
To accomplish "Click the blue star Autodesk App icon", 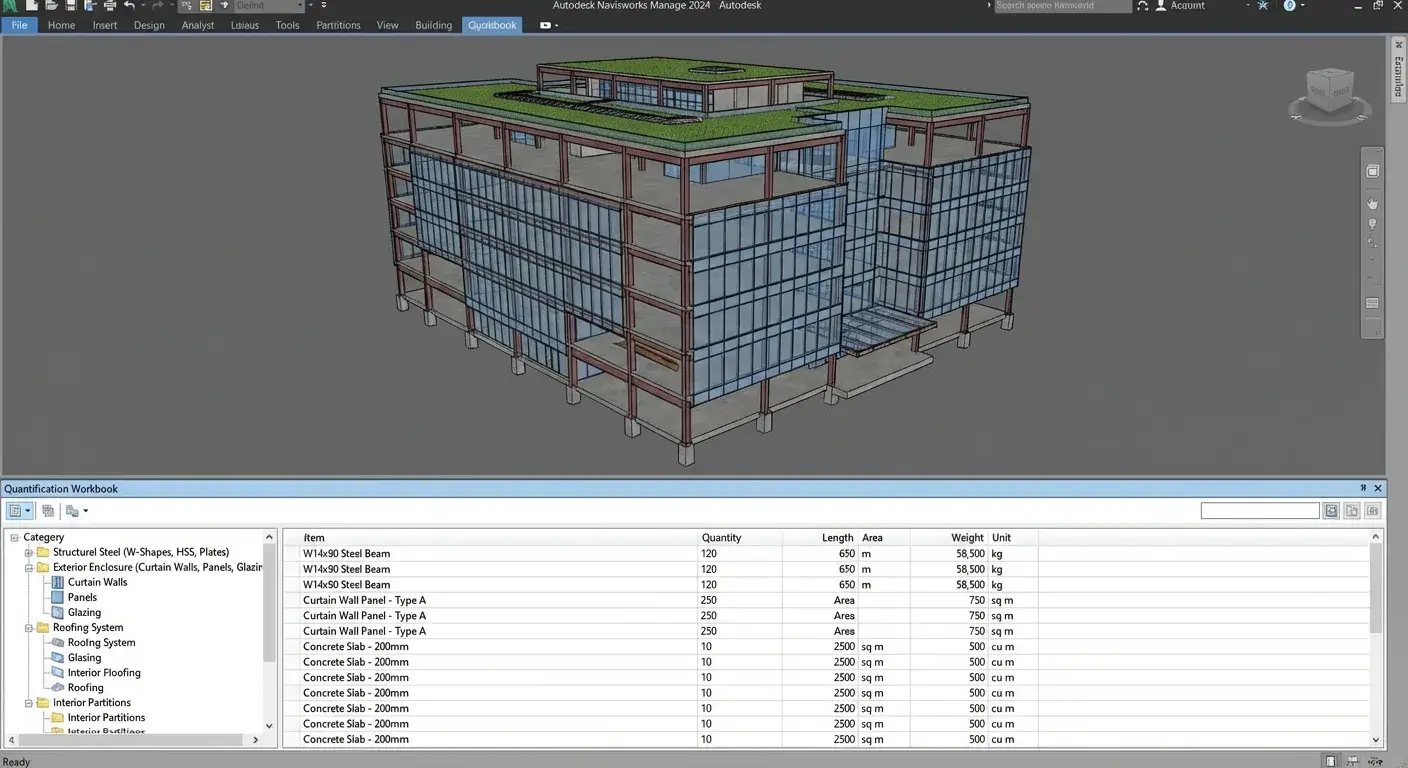I will [x=1263, y=6].
